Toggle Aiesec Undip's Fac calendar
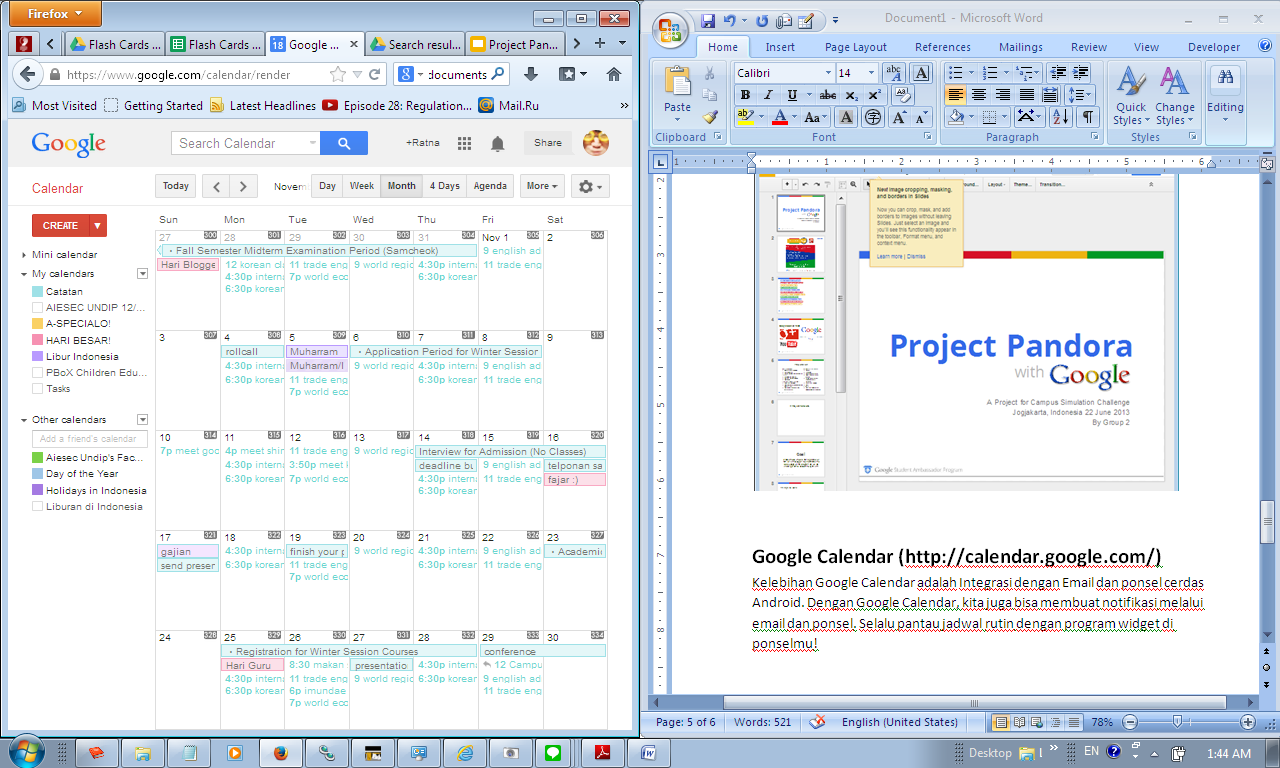This screenshot has height=768, width=1280. (x=38, y=458)
